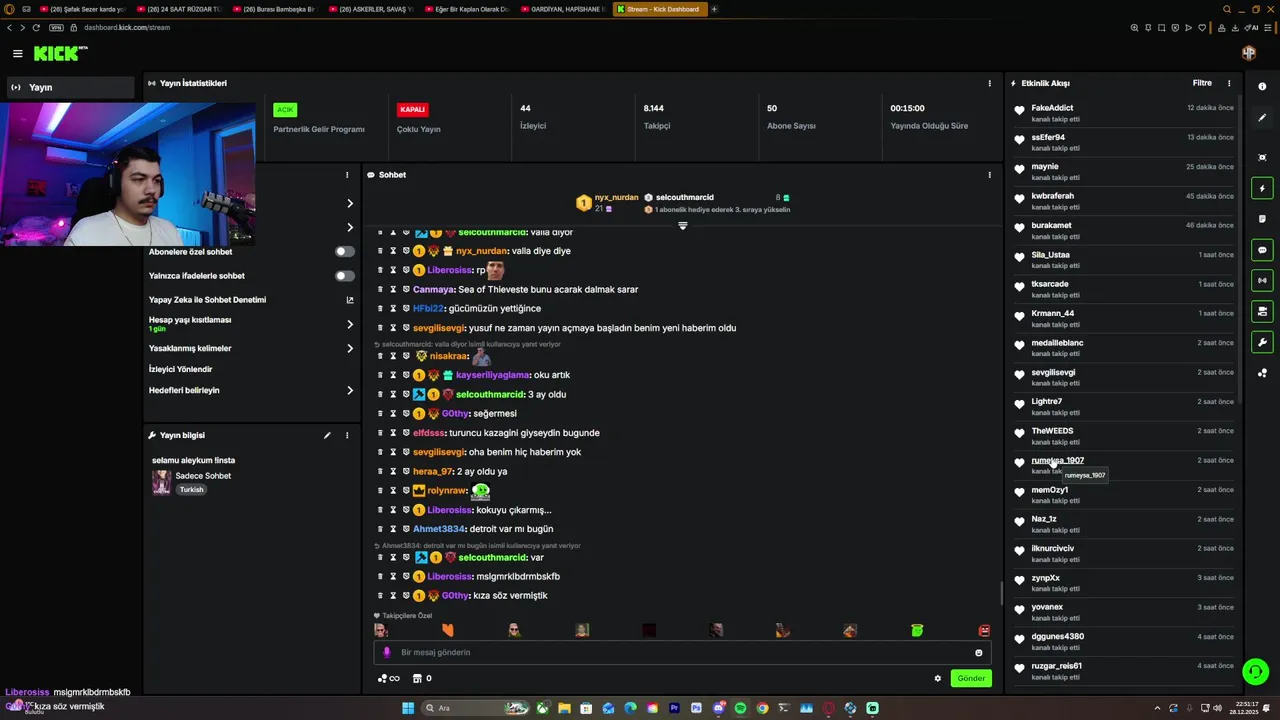
Task: Toggle the broadcast signal sidebar icon
Action: point(1262,281)
